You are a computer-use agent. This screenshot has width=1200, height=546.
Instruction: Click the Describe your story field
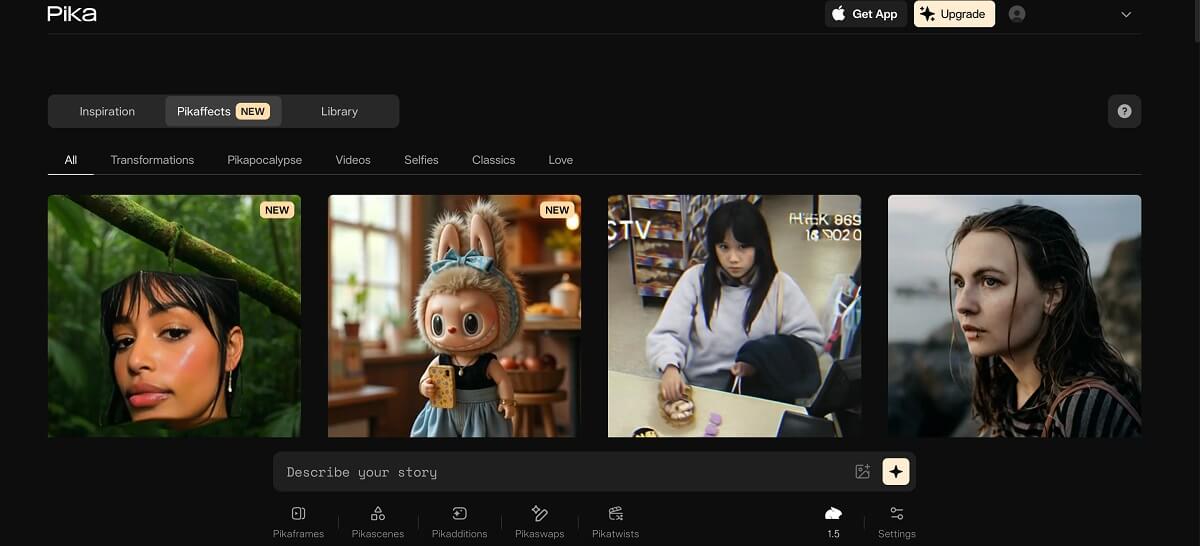[560, 472]
